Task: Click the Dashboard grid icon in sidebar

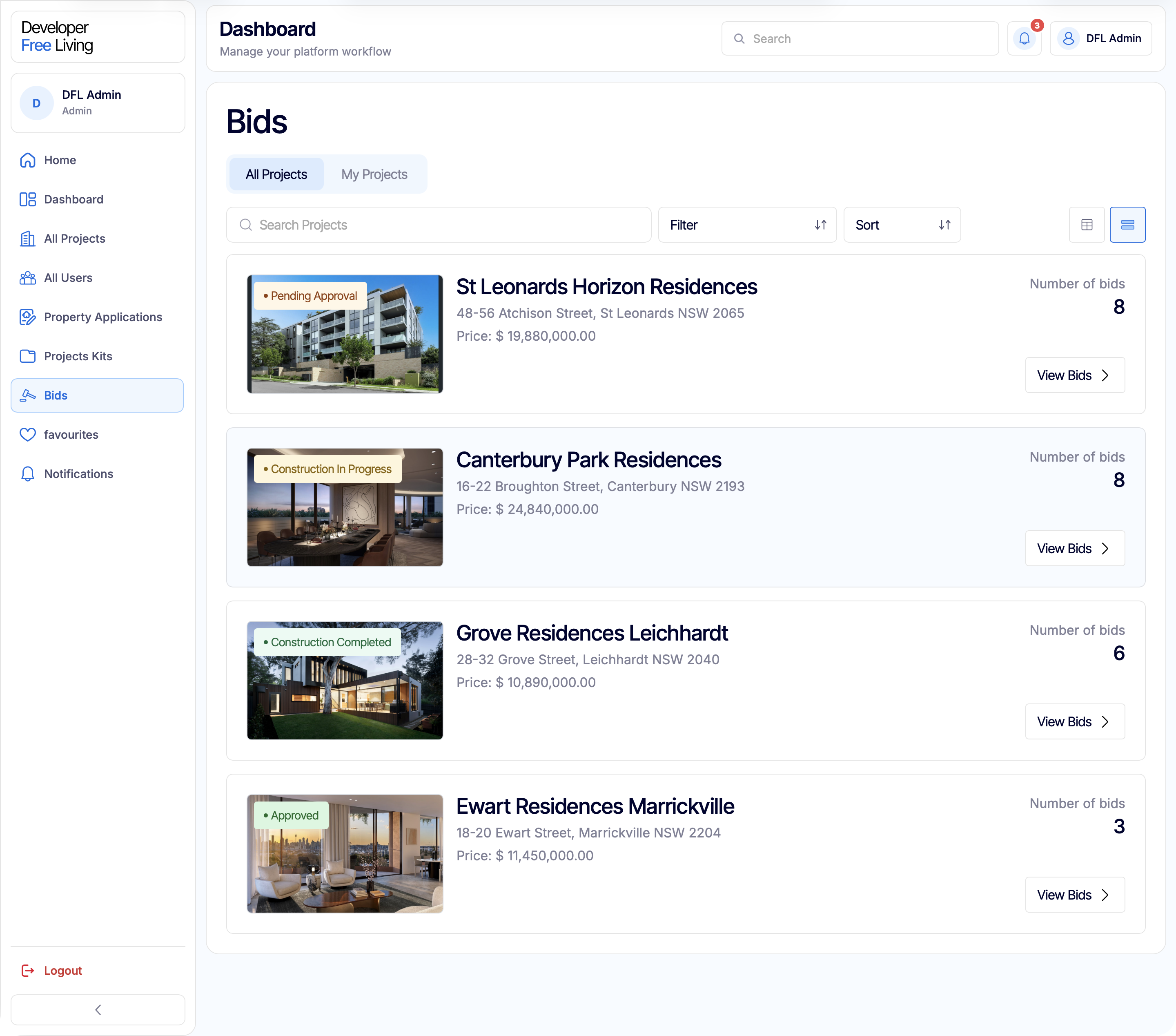Action: [x=28, y=199]
